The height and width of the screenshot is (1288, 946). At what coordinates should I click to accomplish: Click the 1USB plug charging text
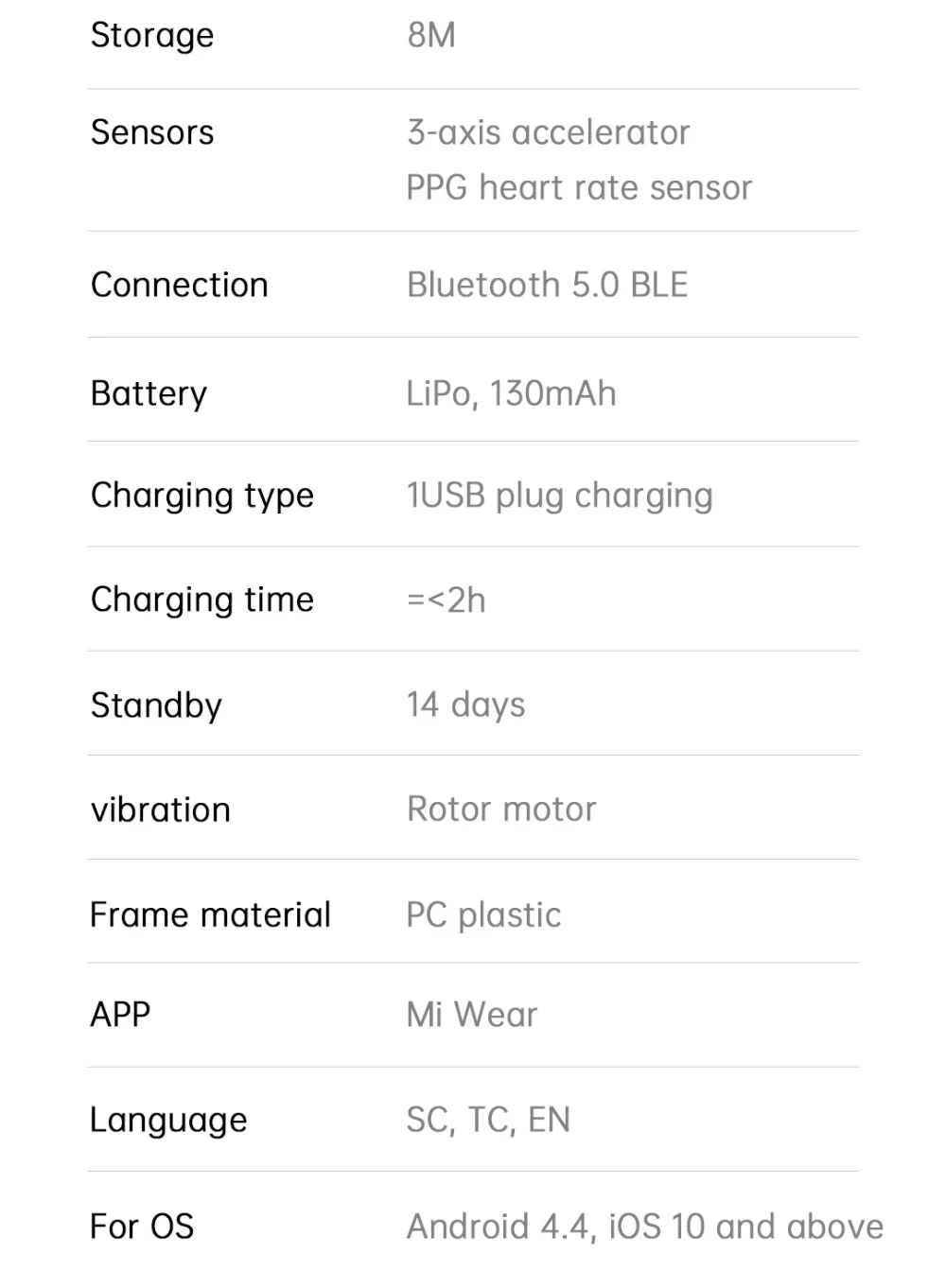(559, 496)
